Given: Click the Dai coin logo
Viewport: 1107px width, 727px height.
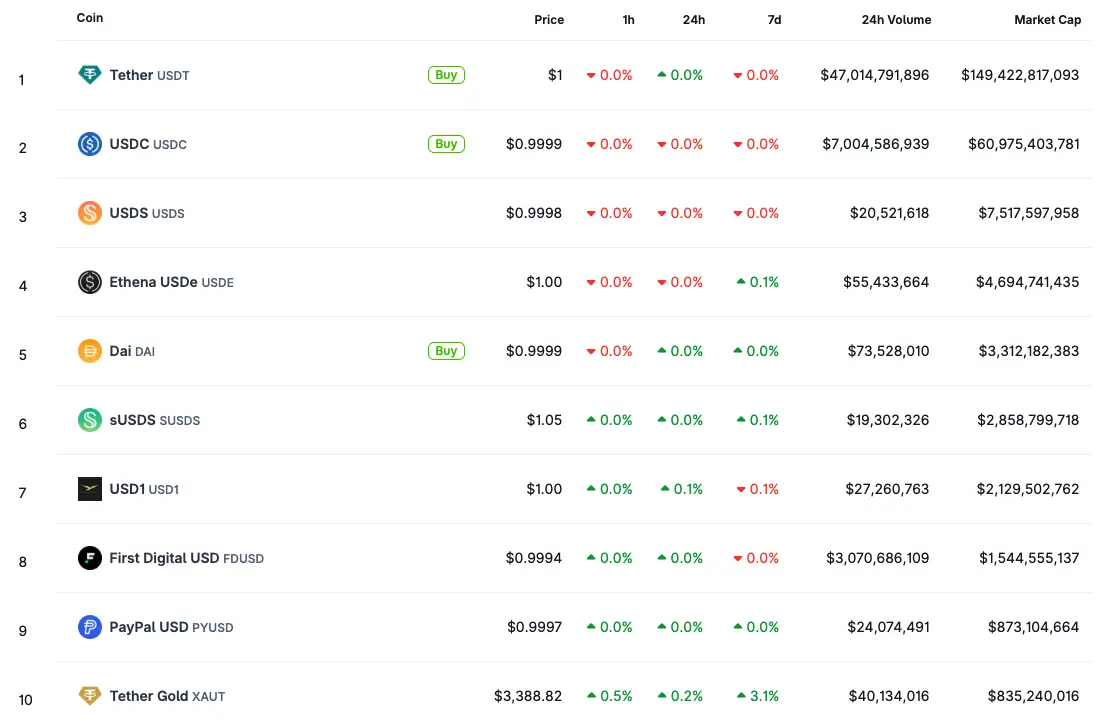Looking at the screenshot, I should [x=90, y=351].
